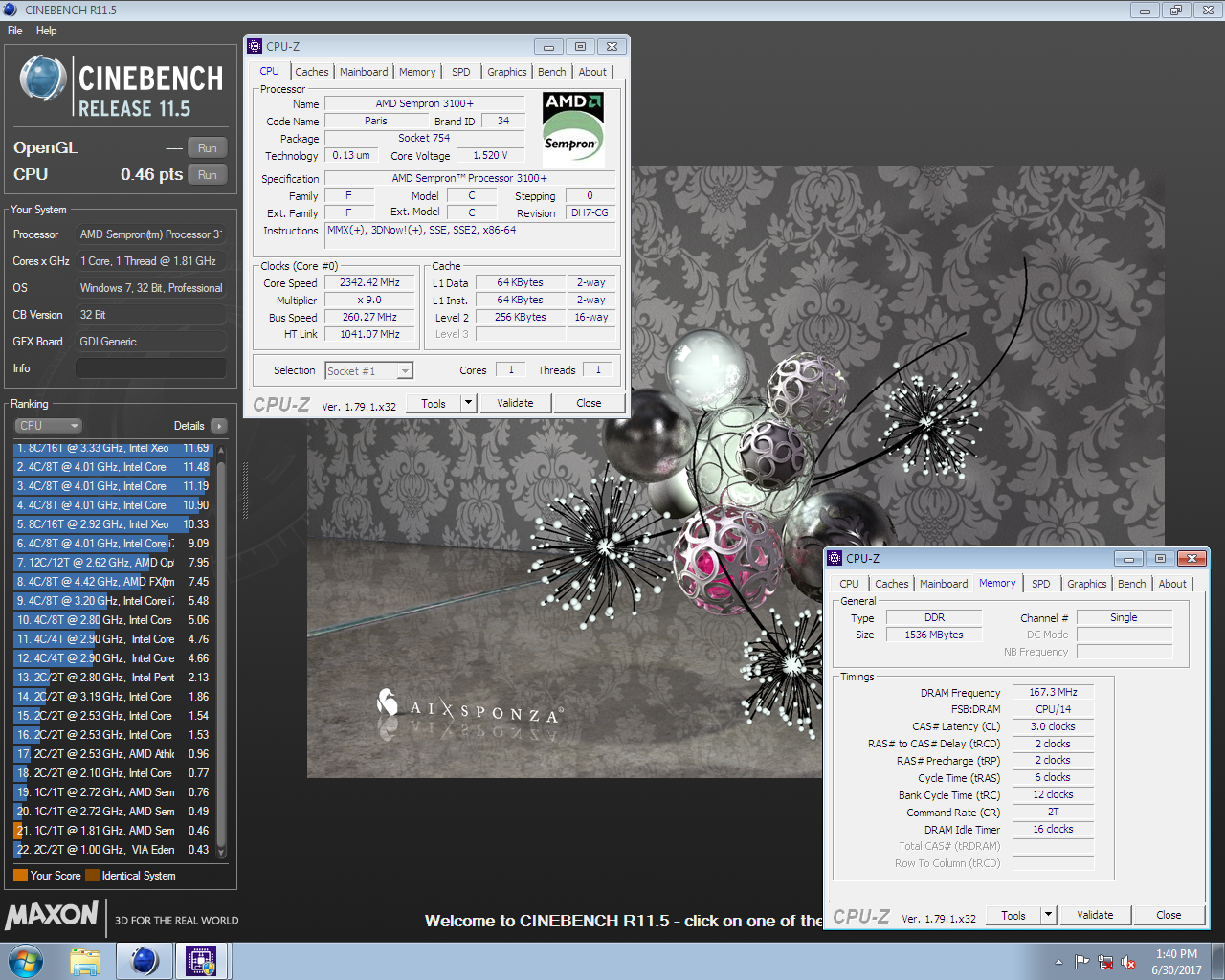Click the ranking list scroll up arrow
Viewport: 1225px width, 980px height.
pos(222,450)
